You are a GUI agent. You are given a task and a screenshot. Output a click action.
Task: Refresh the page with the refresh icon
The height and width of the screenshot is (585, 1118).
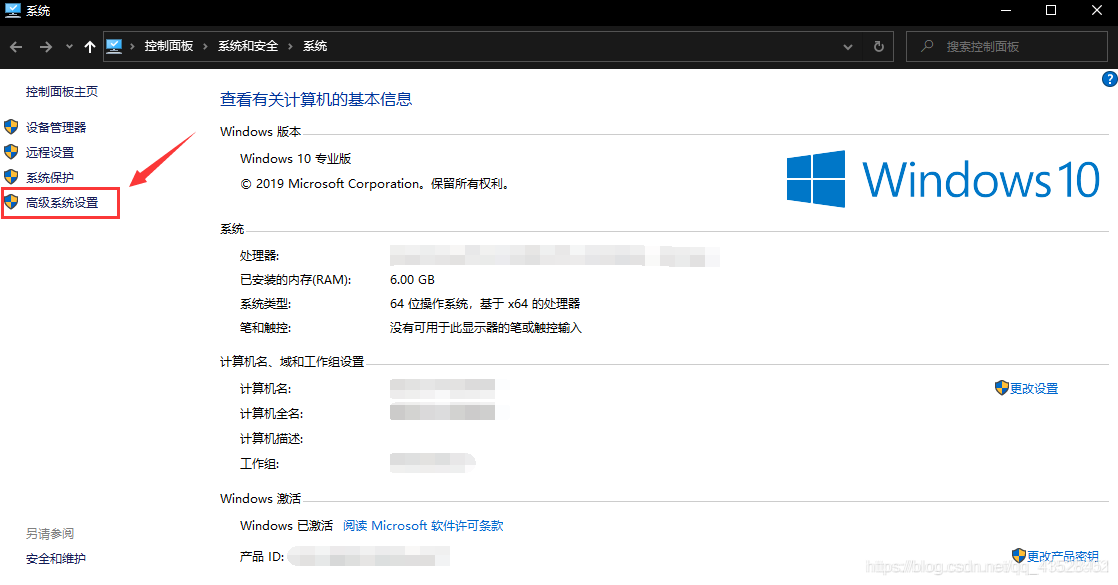pyautogui.click(x=878, y=46)
